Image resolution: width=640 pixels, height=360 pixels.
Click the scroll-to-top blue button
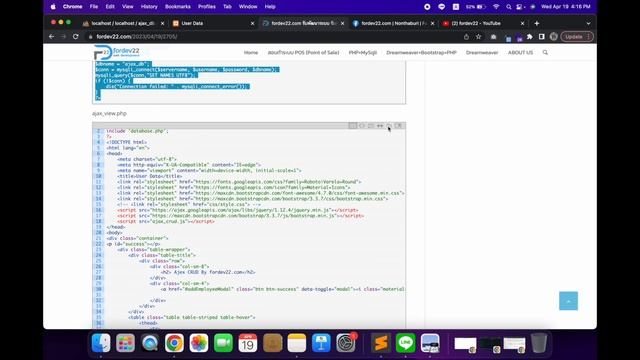pos(568,301)
